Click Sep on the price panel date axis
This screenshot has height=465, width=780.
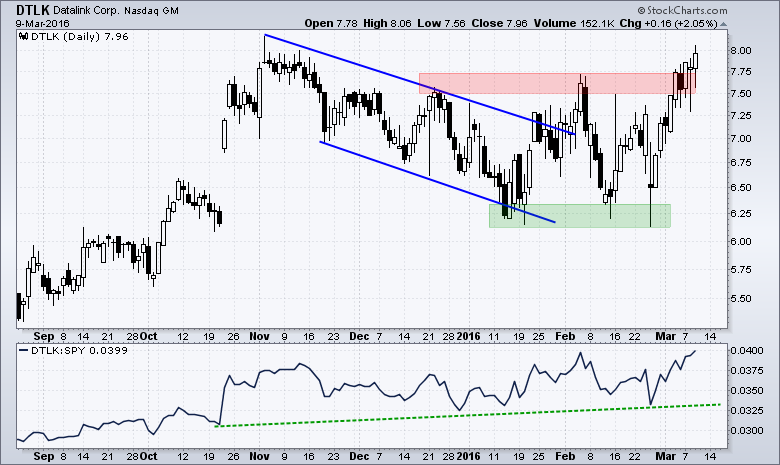coord(44,337)
